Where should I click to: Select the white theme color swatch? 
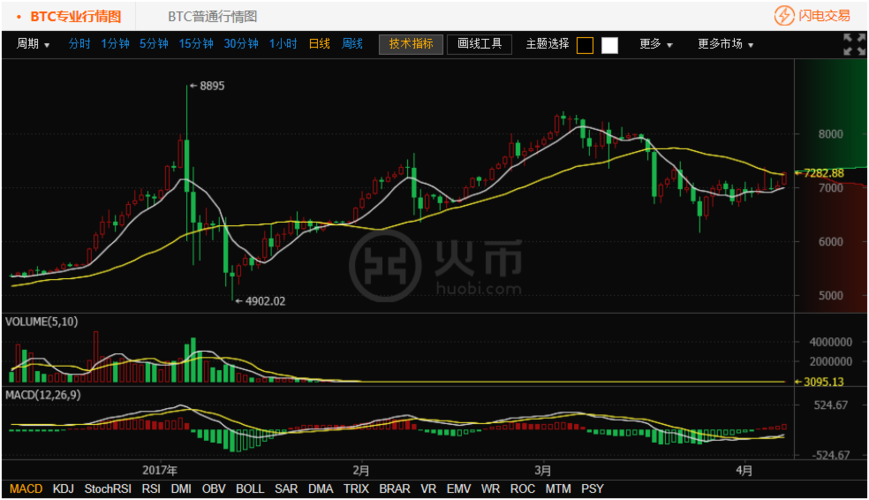tap(609, 45)
